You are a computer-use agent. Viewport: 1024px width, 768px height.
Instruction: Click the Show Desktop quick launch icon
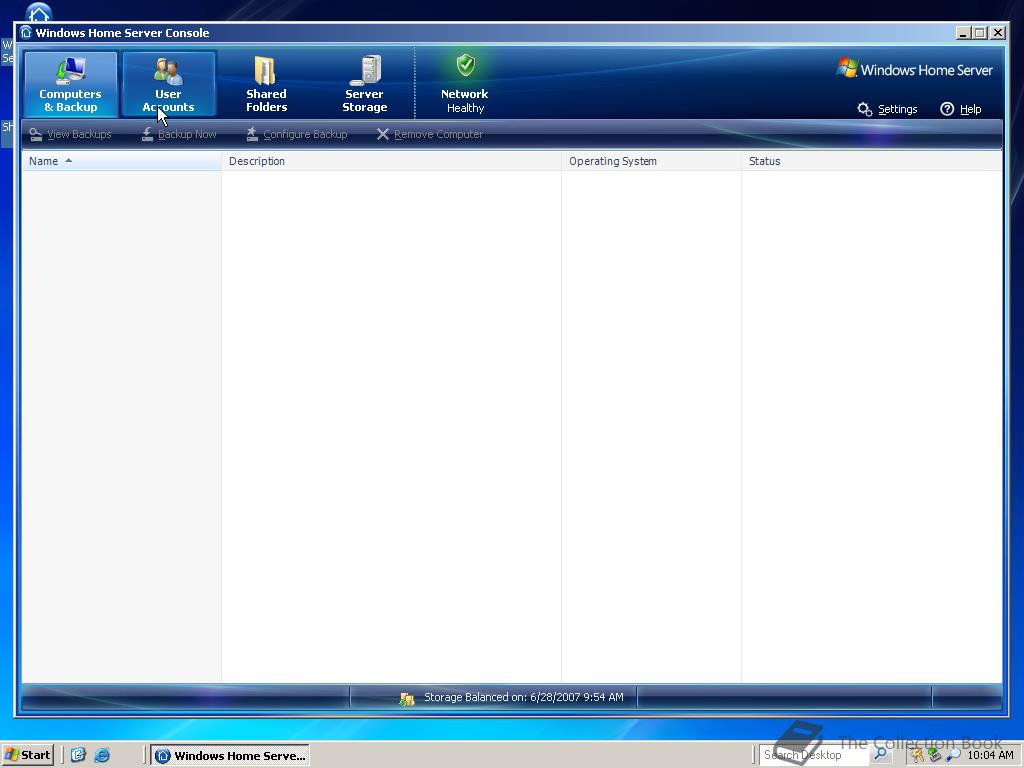[78, 755]
